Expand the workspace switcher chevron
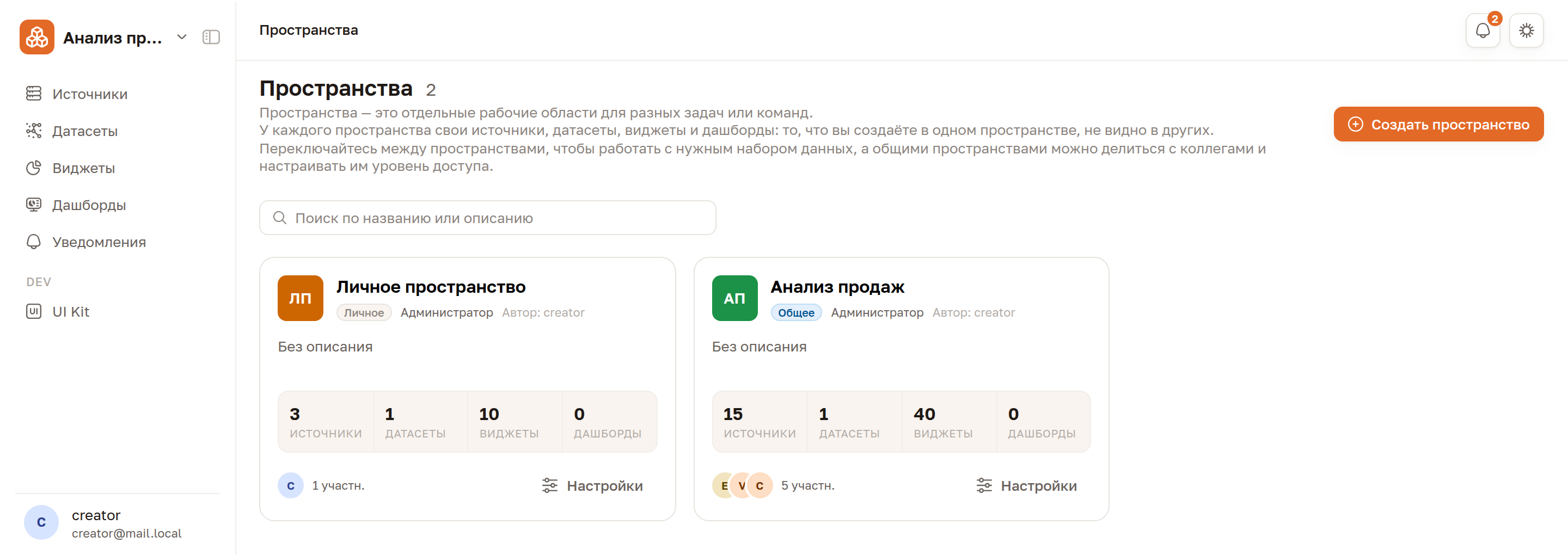This screenshot has height=555, width=1568. tap(181, 37)
